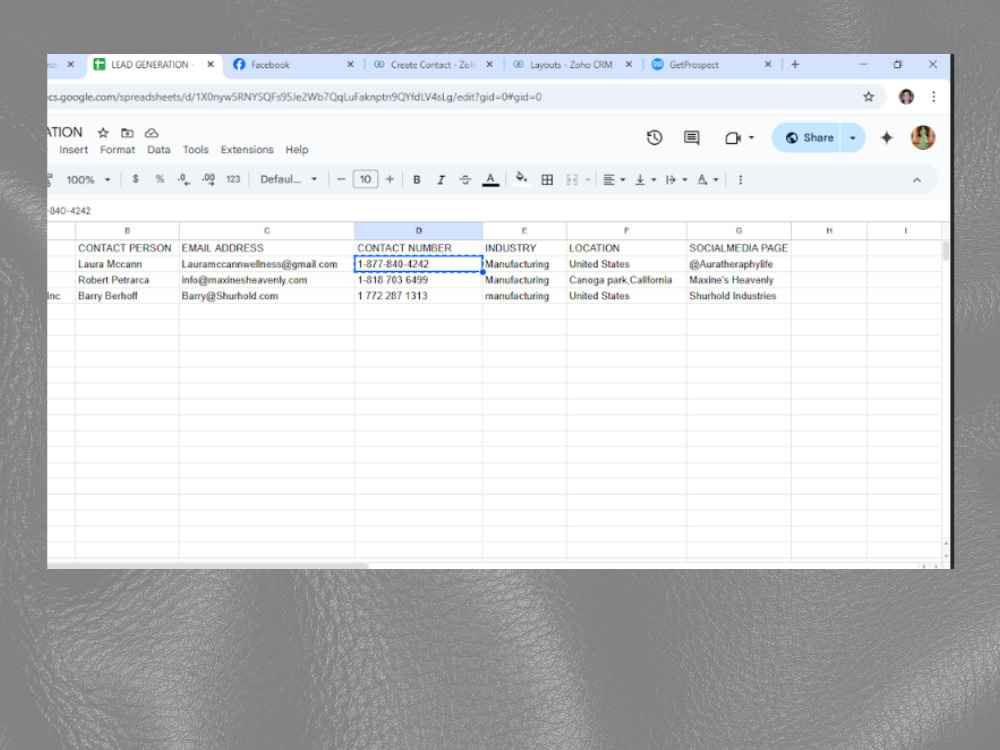Screen dimensions: 1000x750
Task: Open the Data menu
Action: (x=159, y=149)
